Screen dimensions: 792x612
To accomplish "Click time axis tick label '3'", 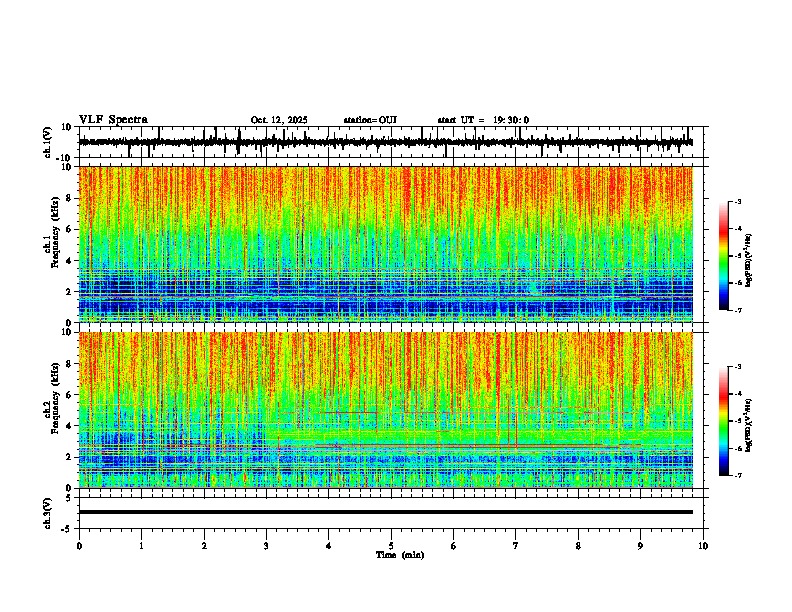I will [x=266, y=546].
